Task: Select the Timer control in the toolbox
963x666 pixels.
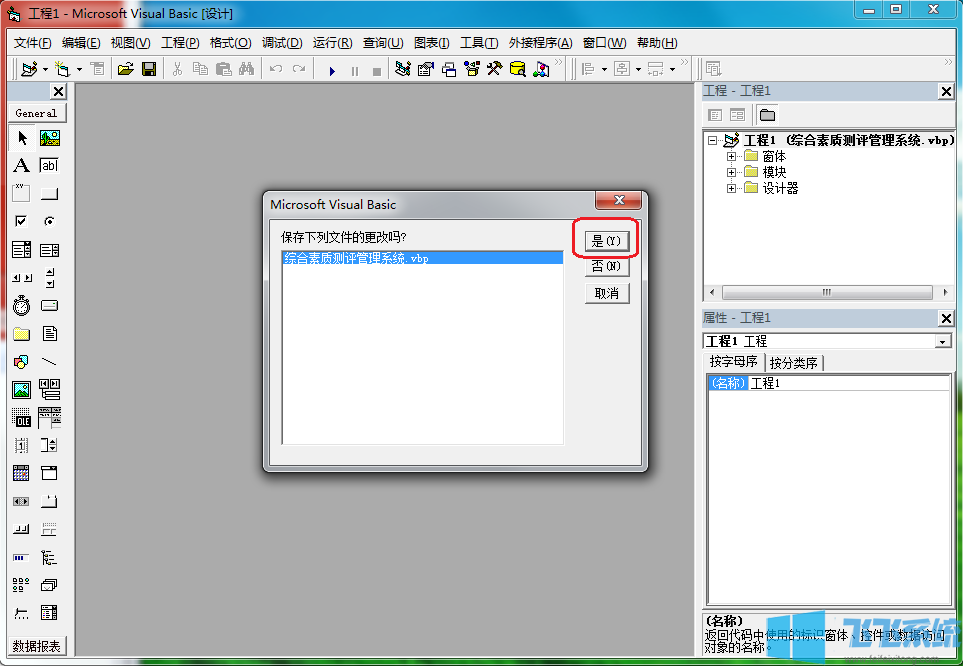Action: 22,305
